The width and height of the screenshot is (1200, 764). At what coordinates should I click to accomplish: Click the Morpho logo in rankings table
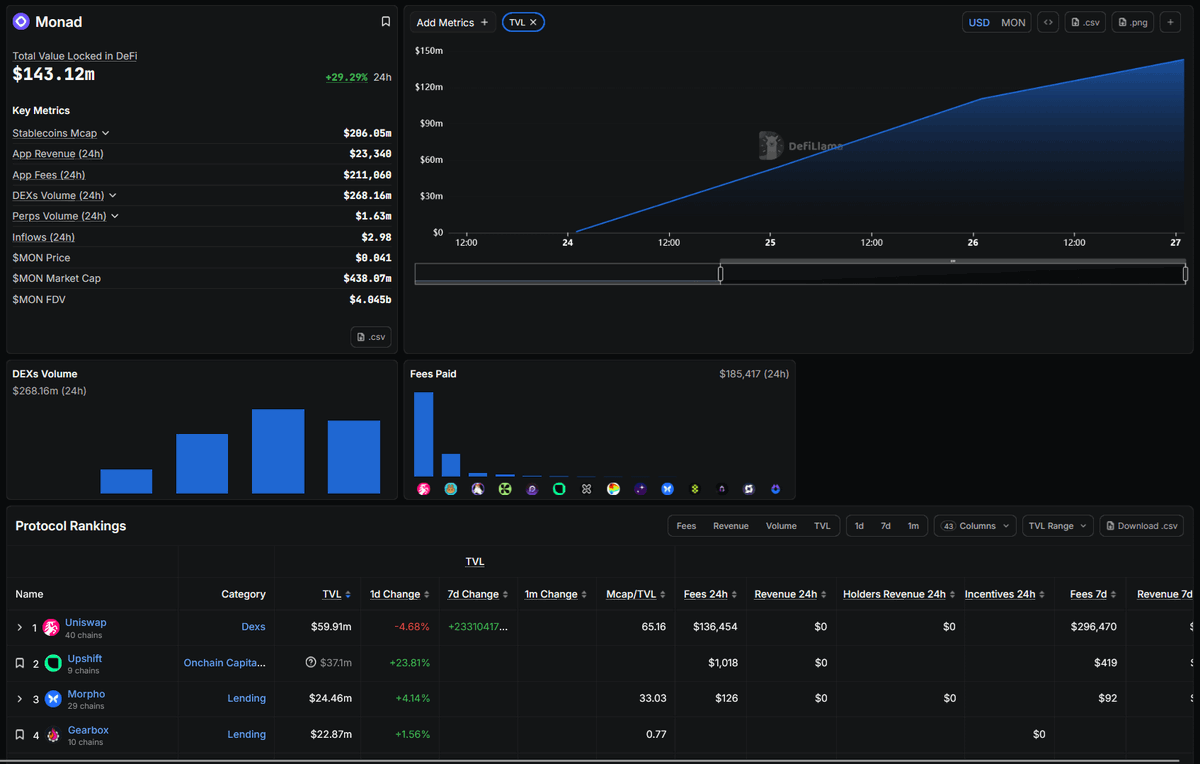pyautogui.click(x=53, y=699)
